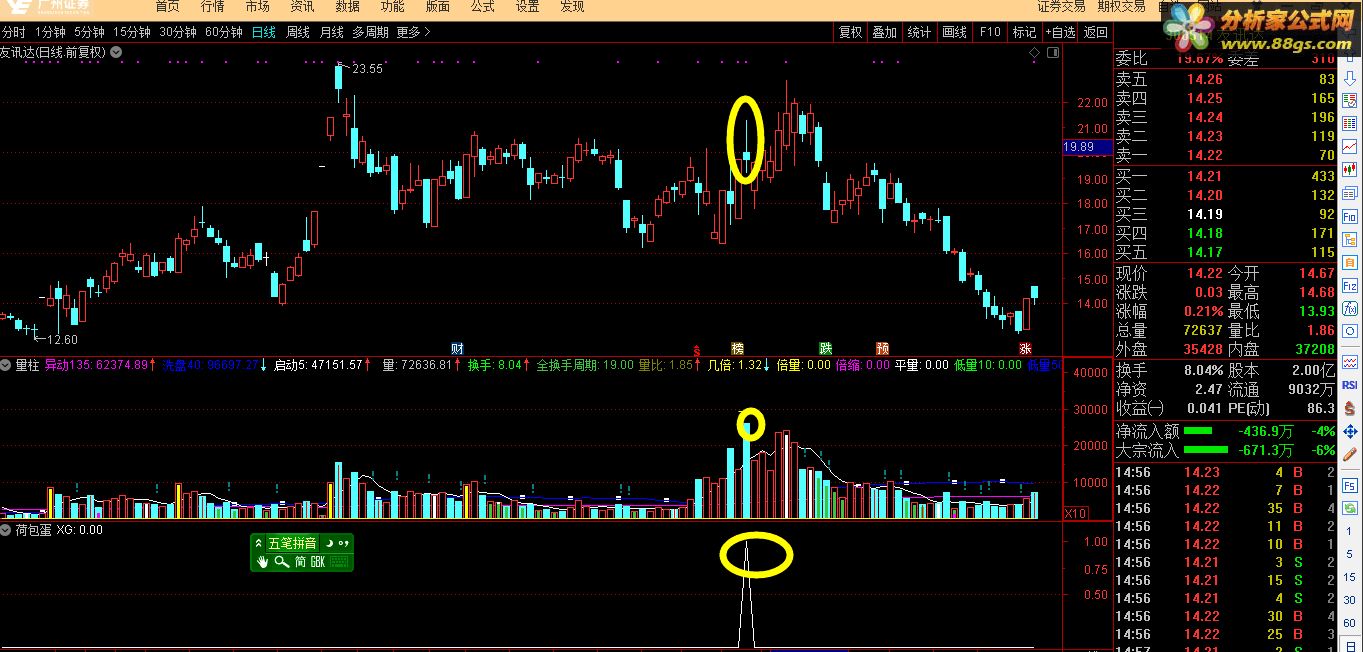Select the candlestick chart sidebar icon
The width and height of the screenshot is (1363, 652).
pos(1349,169)
